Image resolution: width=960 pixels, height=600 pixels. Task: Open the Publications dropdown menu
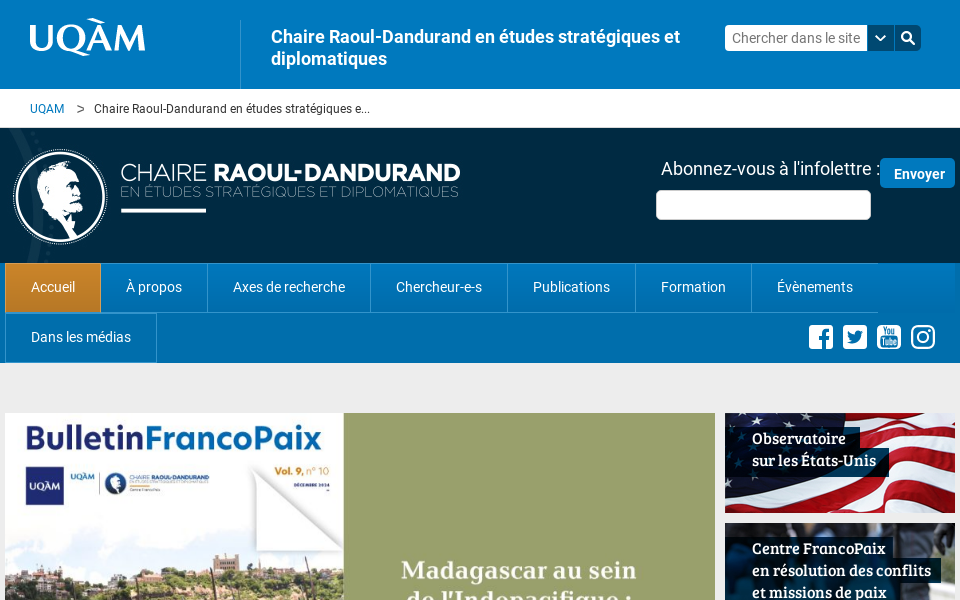[x=571, y=287]
